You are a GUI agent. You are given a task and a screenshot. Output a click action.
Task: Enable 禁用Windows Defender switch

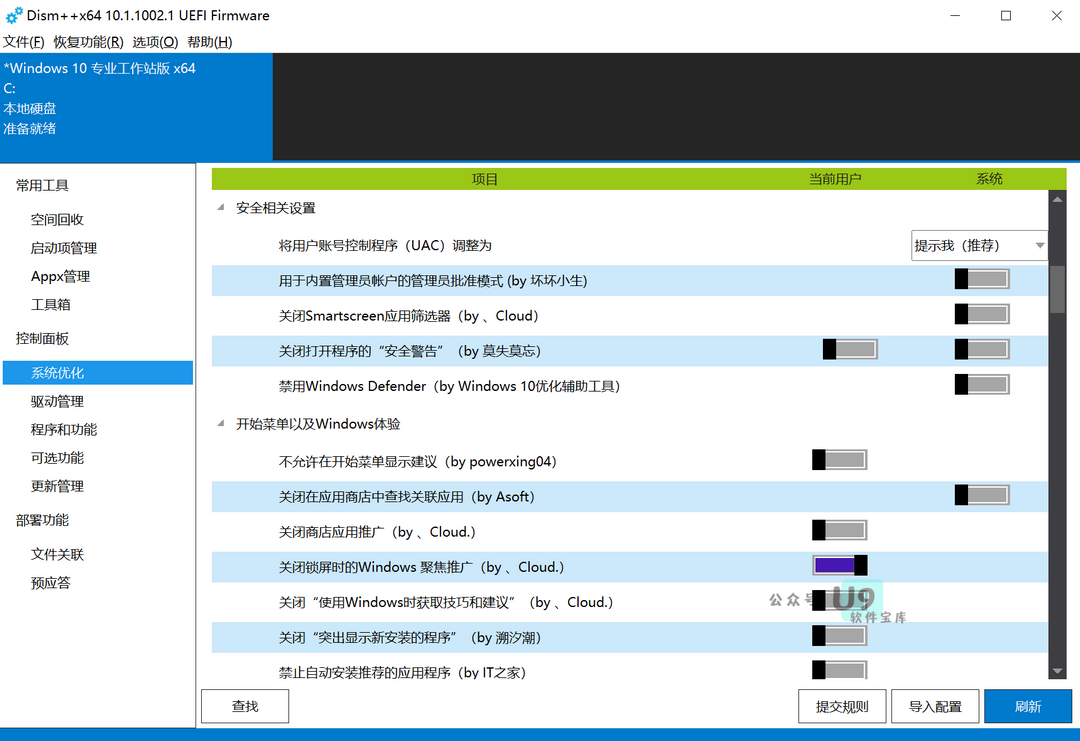click(x=982, y=384)
